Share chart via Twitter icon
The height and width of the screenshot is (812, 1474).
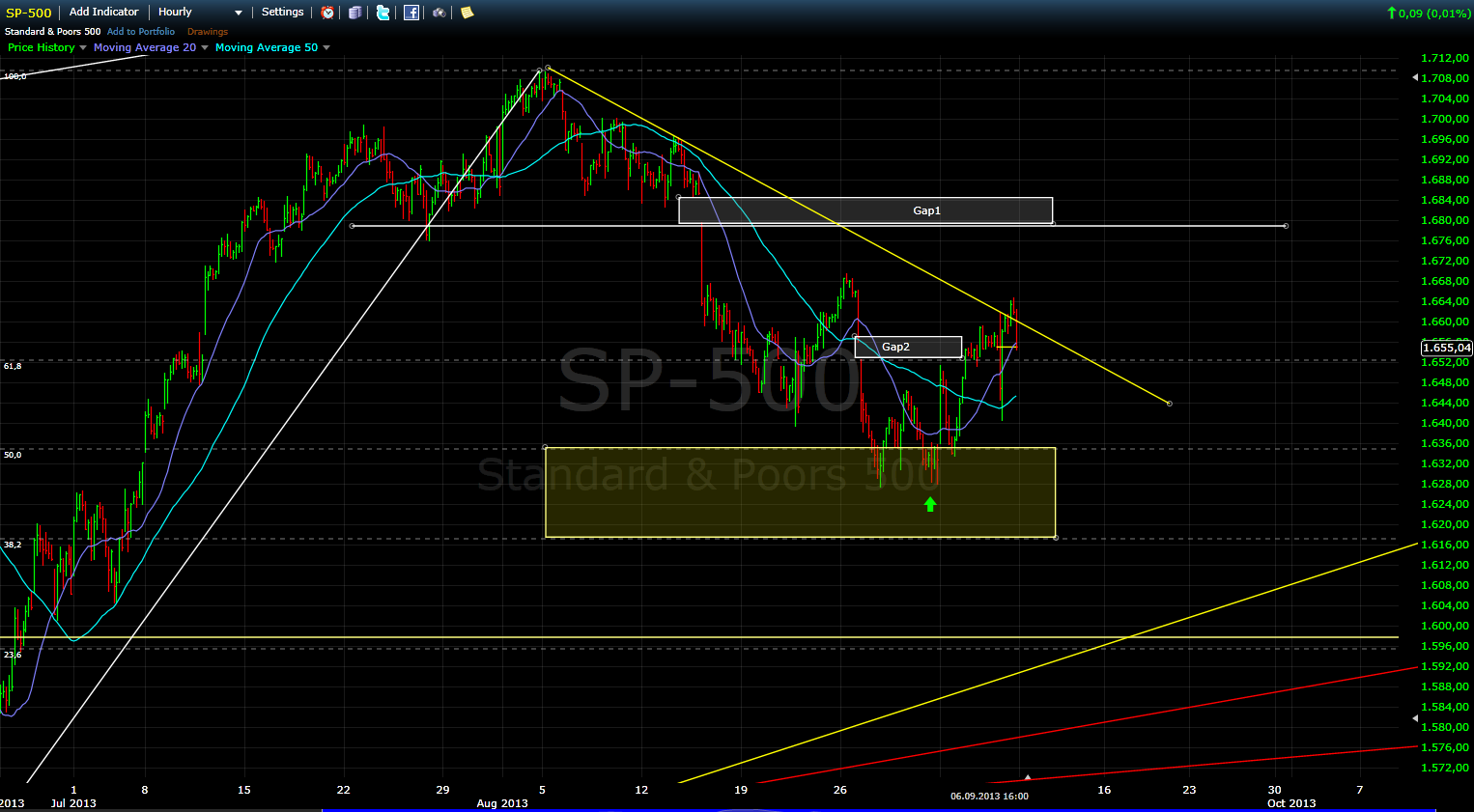point(383,13)
